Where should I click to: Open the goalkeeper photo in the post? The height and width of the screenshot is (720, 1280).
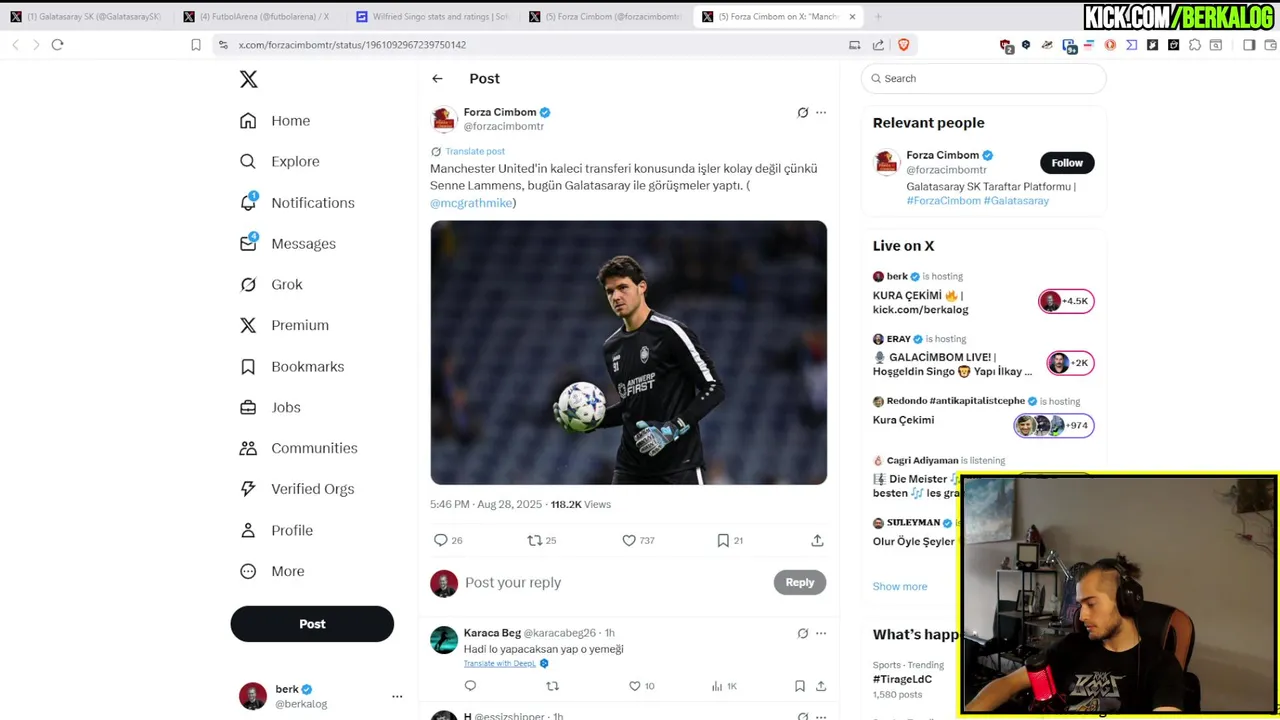click(629, 353)
